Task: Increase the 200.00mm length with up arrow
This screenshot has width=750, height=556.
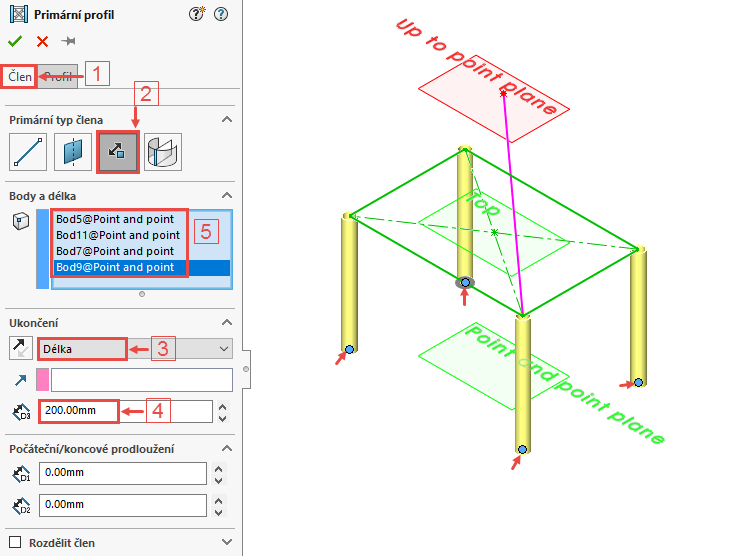Action: point(222,407)
